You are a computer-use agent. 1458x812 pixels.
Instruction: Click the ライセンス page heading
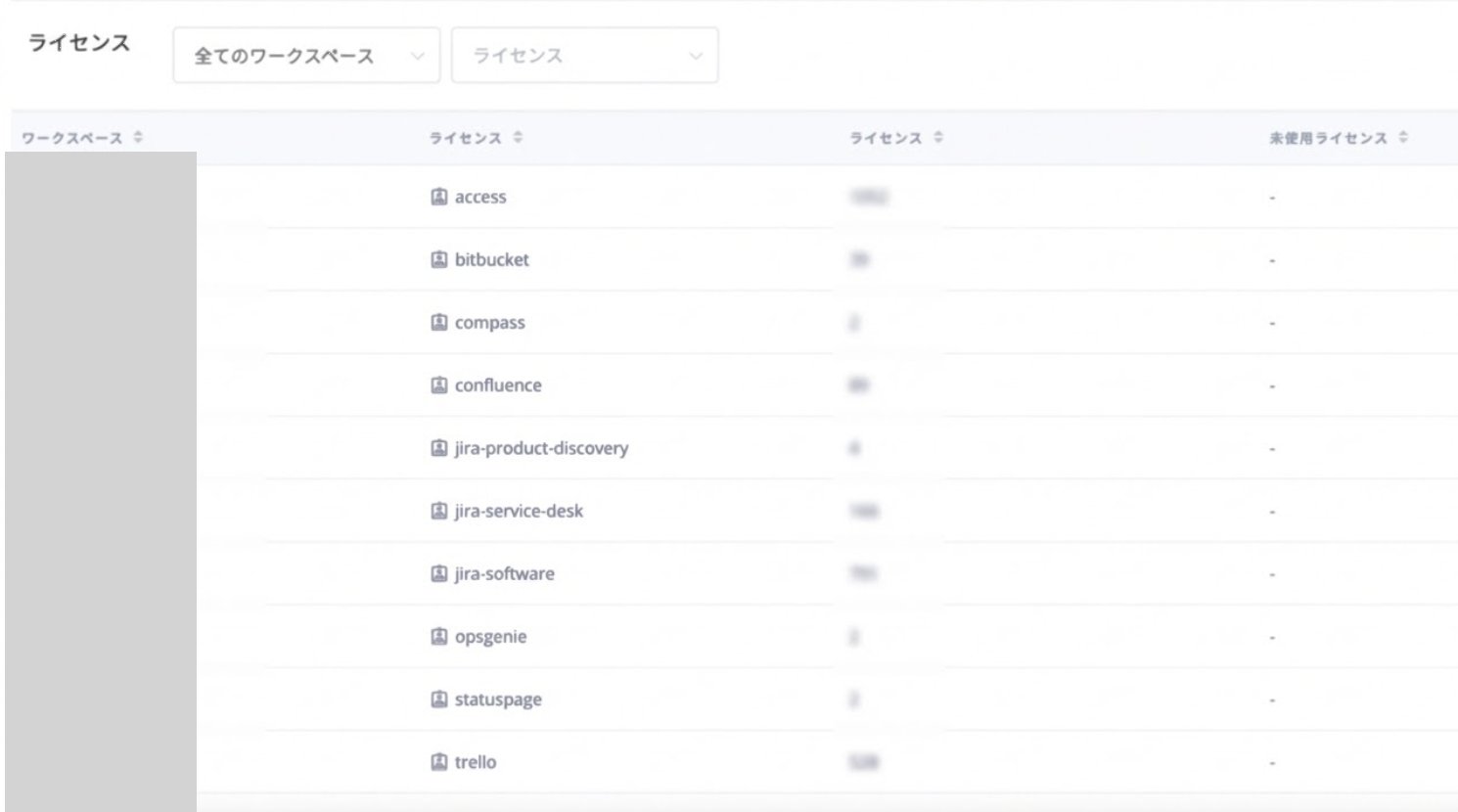[x=79, y=43]
